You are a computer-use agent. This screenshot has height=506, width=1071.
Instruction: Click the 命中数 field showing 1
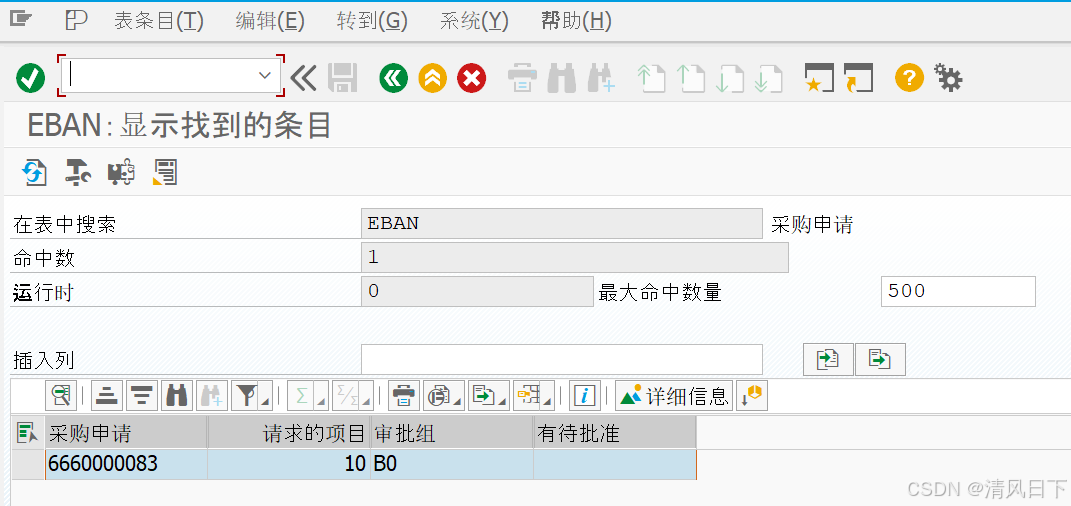574,257
